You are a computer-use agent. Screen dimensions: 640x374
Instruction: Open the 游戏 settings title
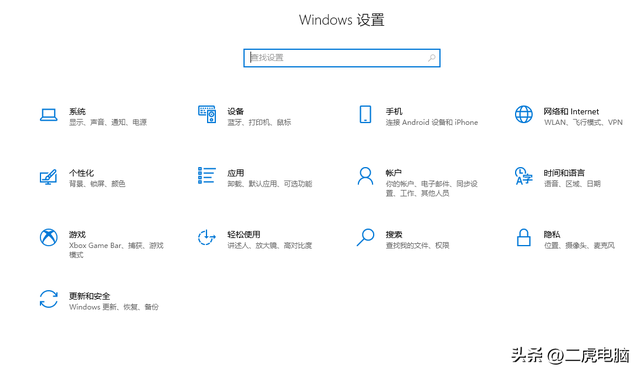coord(77,235)
